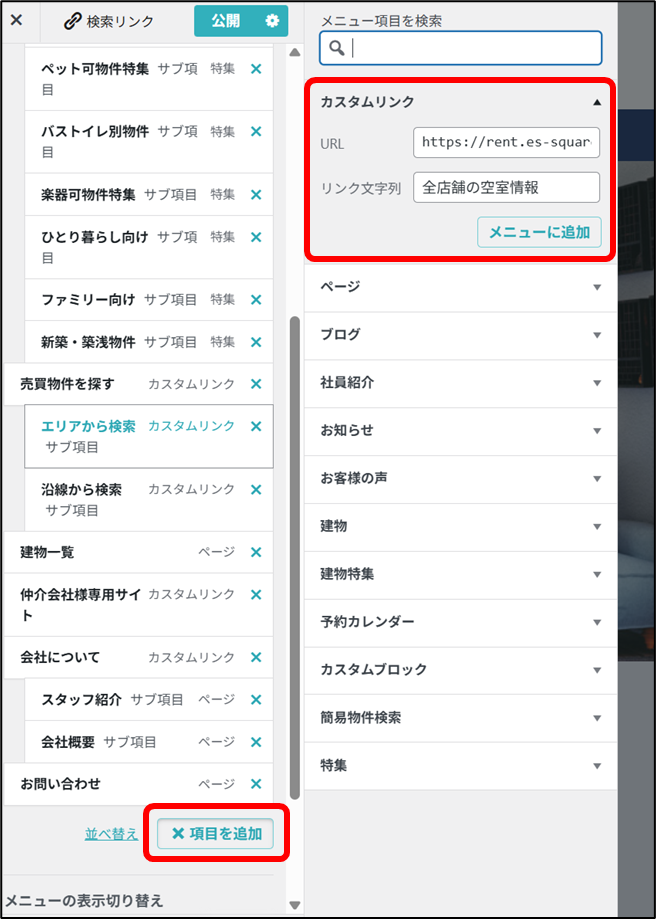
Task: Close the customizer with the X icon
Action: (16, 20)
